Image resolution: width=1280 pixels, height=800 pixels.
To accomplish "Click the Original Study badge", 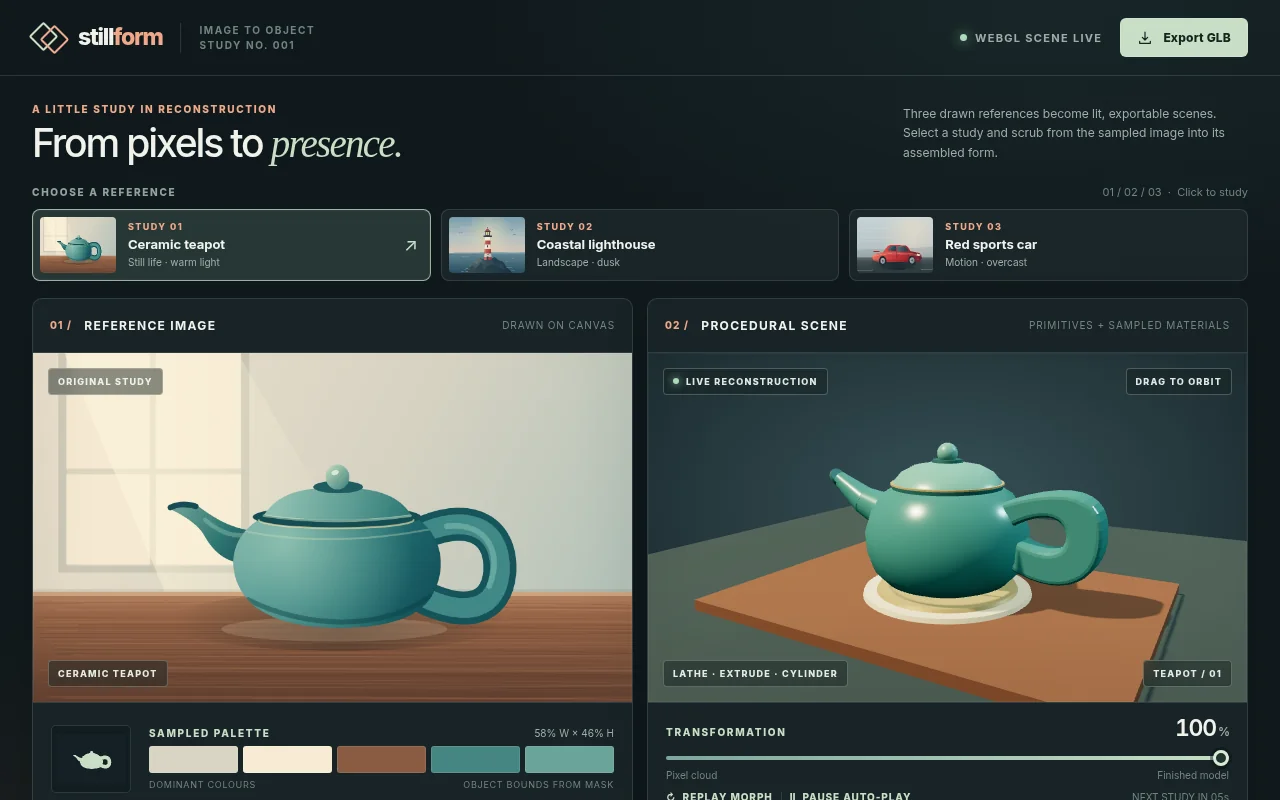I will pos(105,381).
